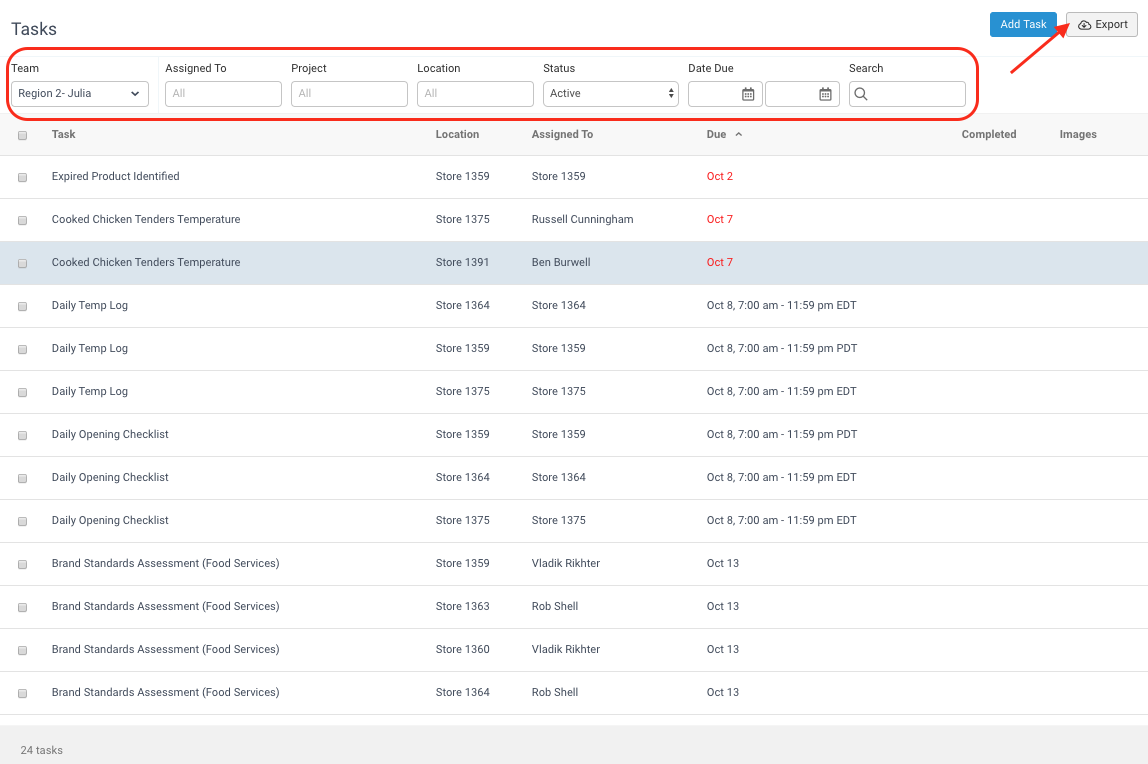Click the Project filter field
1148x764 pixels.
pyautogui.click(x=349, y=94)
